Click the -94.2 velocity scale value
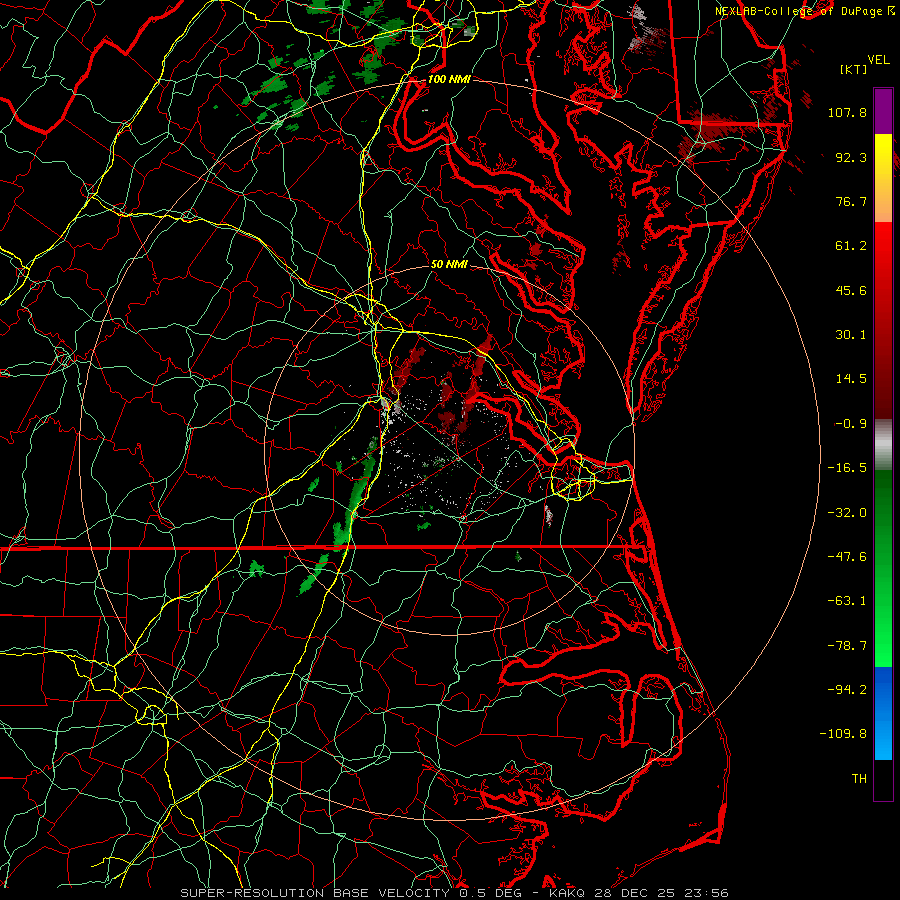This screenshot has width=900, height=900. tap(847, 690)
